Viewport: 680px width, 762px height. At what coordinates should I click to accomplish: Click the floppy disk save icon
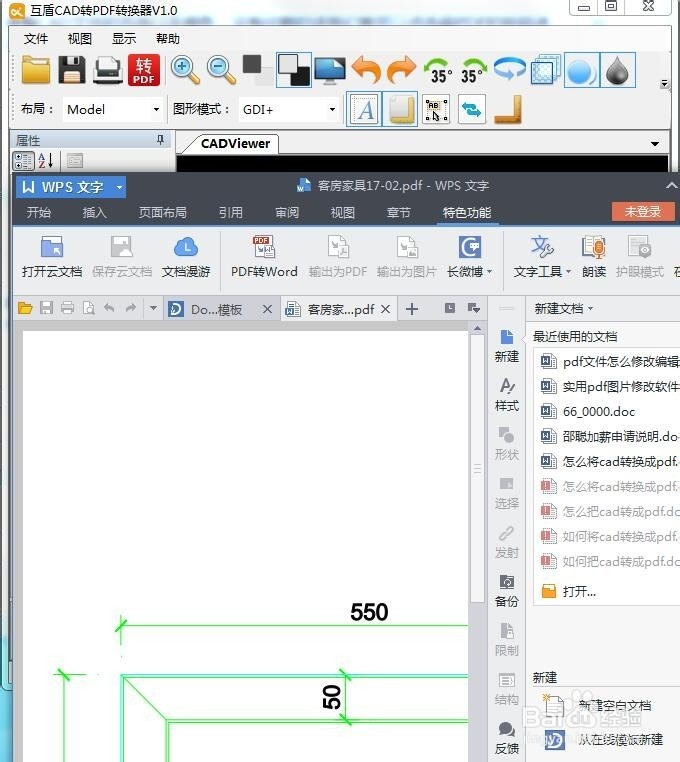(x=72, y=70)
